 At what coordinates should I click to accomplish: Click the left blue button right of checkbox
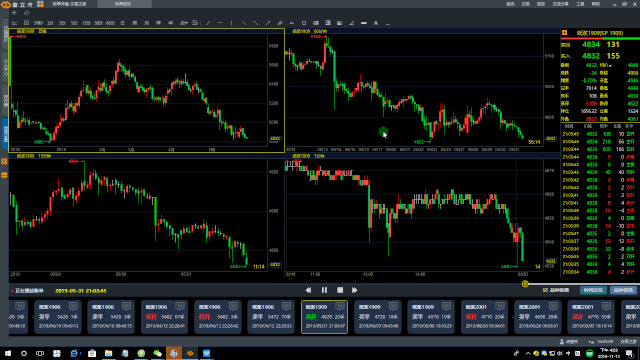coord(593,290)
